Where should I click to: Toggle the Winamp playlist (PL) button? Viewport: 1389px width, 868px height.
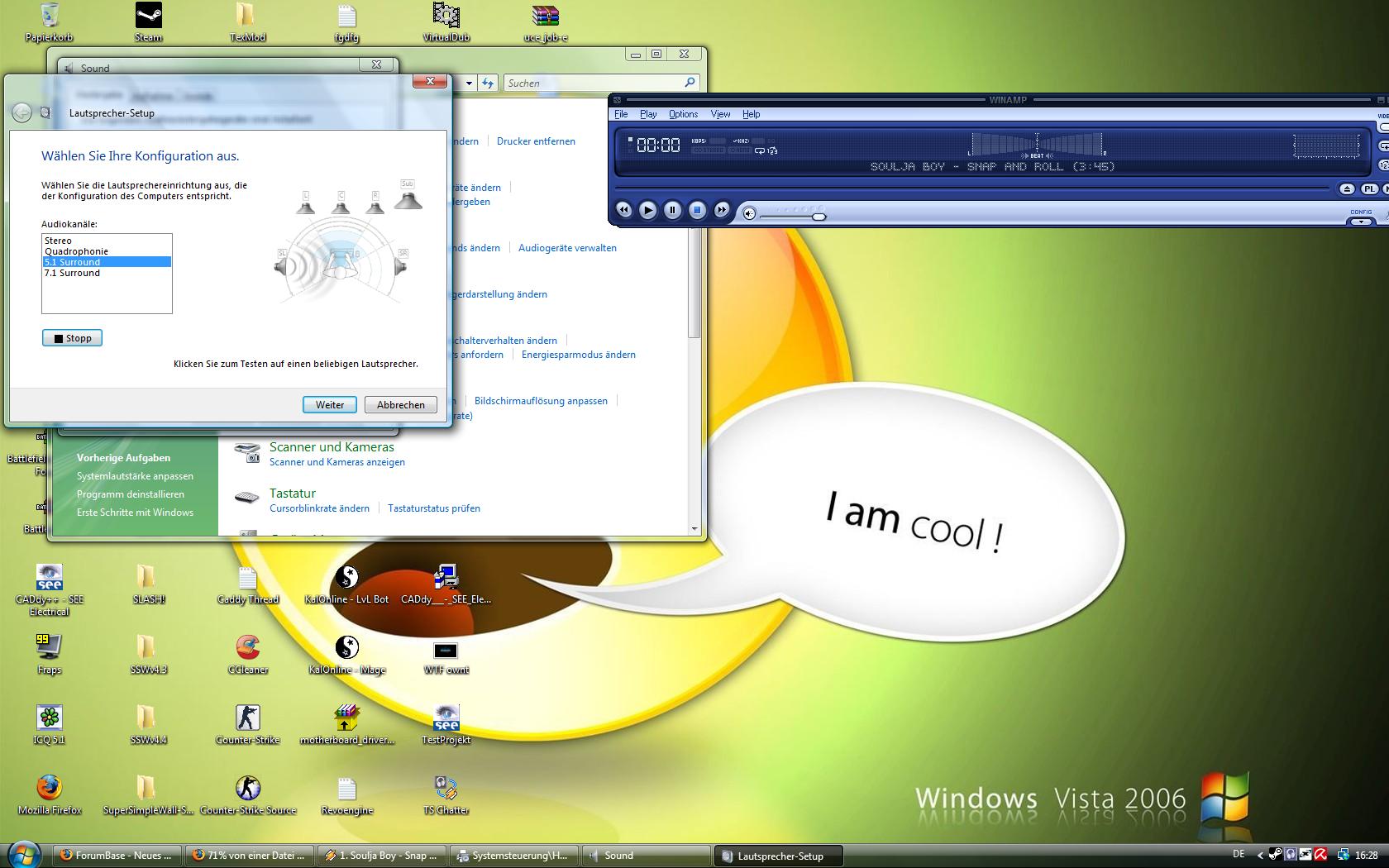[x=1369, y=189]
